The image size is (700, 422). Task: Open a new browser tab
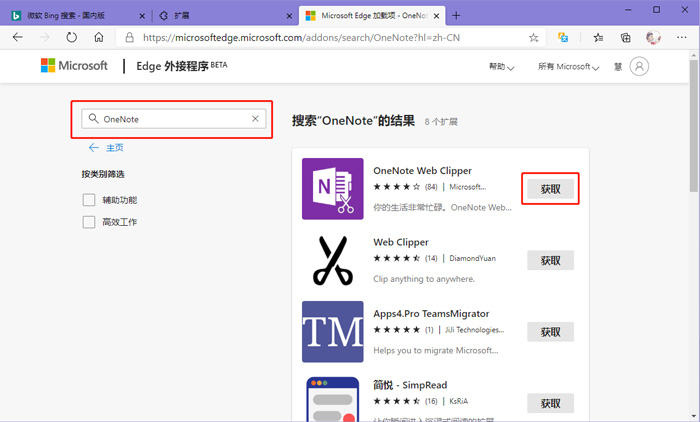pos(456,15)
